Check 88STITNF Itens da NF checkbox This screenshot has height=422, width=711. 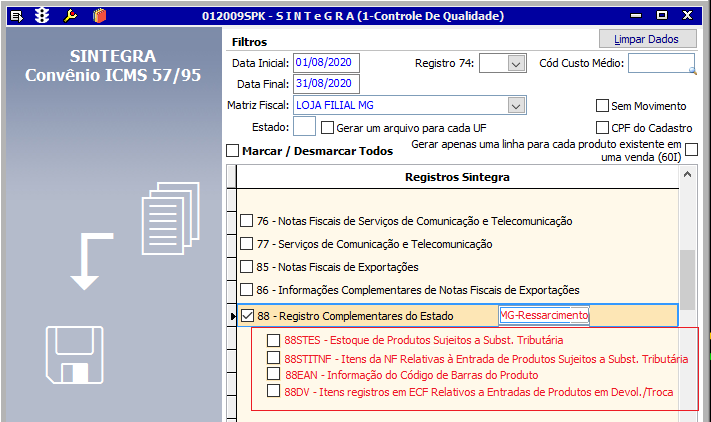click(x=273, y=358)
